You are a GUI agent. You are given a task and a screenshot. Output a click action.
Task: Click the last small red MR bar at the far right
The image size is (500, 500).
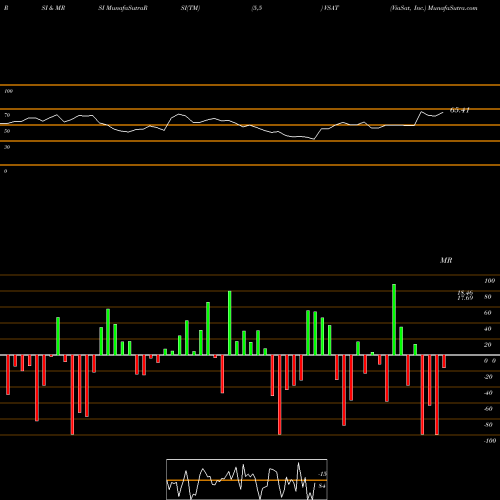click(x=444, y=361)
